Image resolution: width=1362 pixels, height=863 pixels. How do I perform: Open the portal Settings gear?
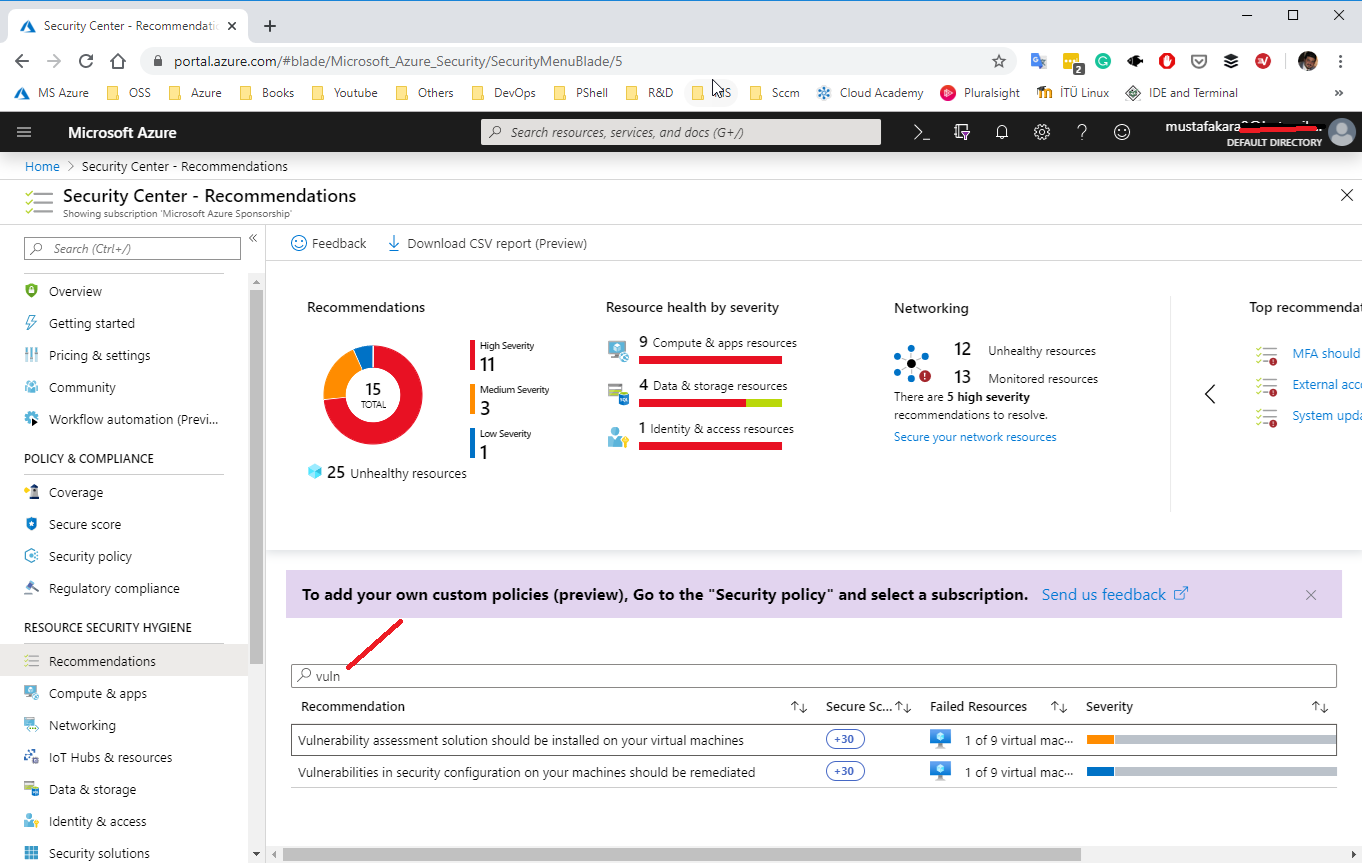(x=1042, y=132)
